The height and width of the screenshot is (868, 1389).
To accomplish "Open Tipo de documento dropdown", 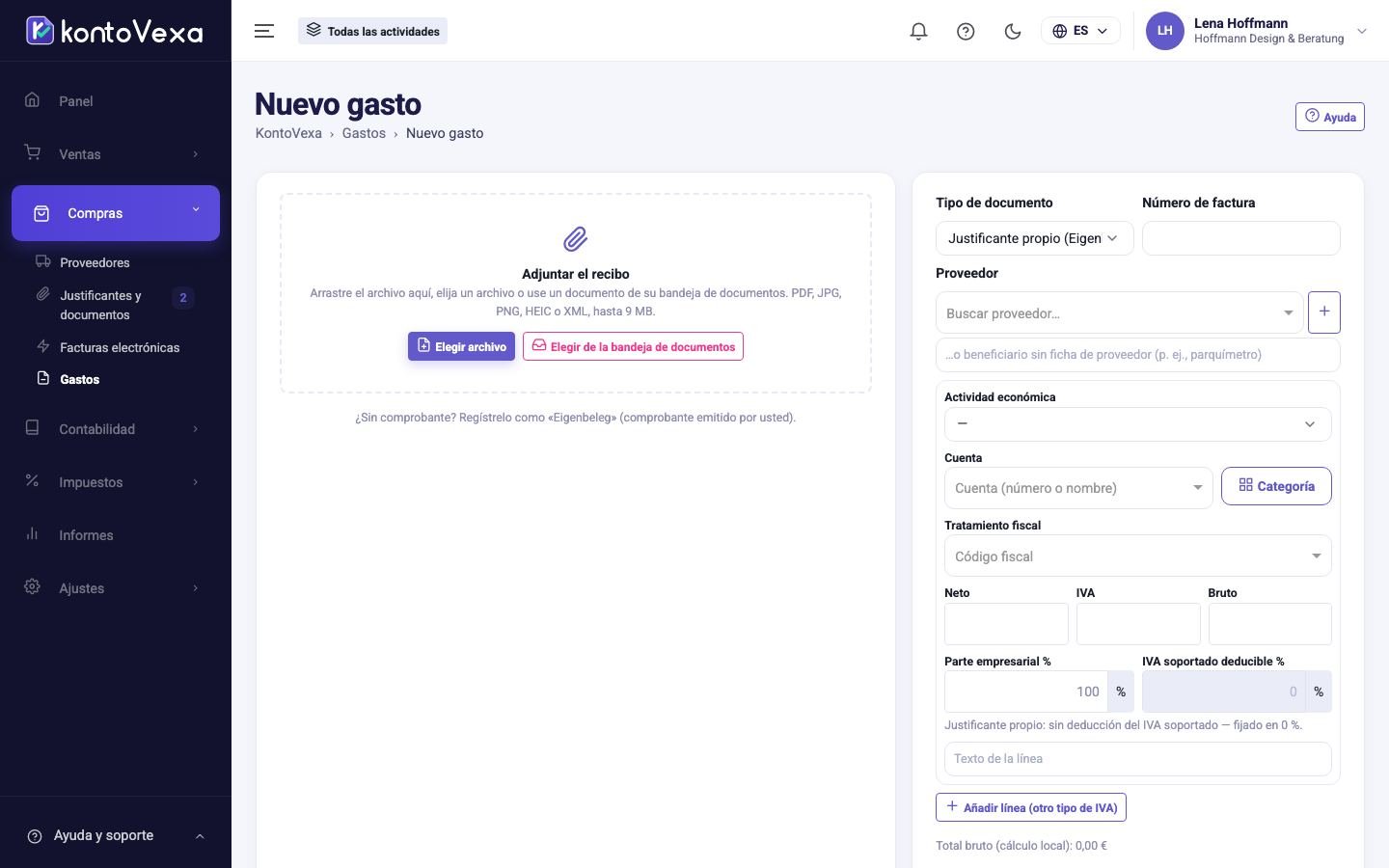I will pyautogui.click(x=1034, y=238).
